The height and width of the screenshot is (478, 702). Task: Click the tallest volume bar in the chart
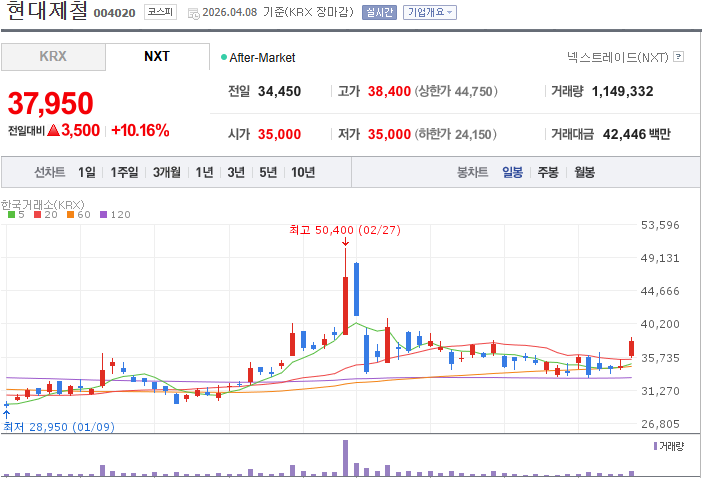(345, 458)
